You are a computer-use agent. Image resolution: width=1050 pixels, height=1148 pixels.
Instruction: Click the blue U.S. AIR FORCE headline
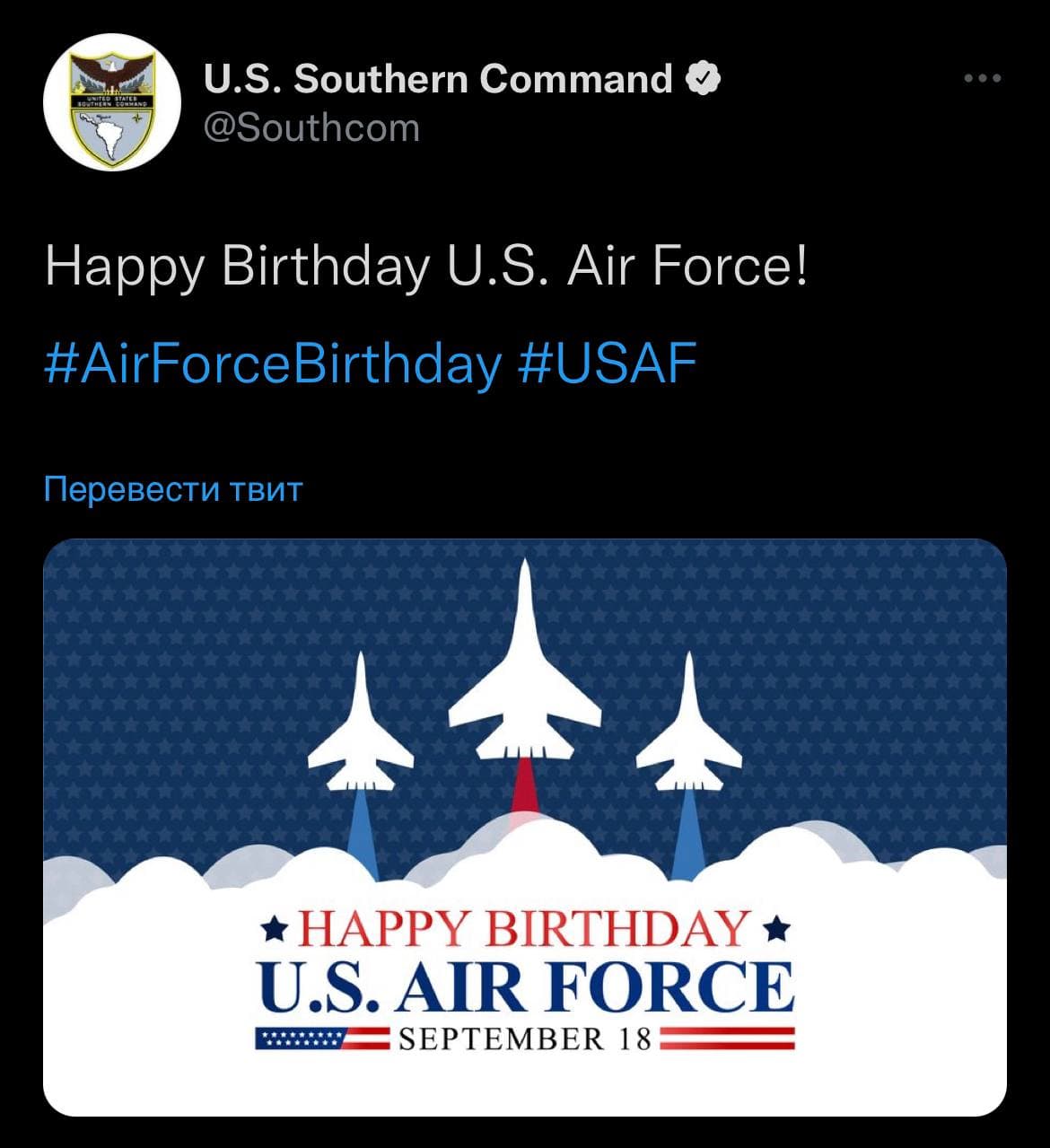[525, 987]
